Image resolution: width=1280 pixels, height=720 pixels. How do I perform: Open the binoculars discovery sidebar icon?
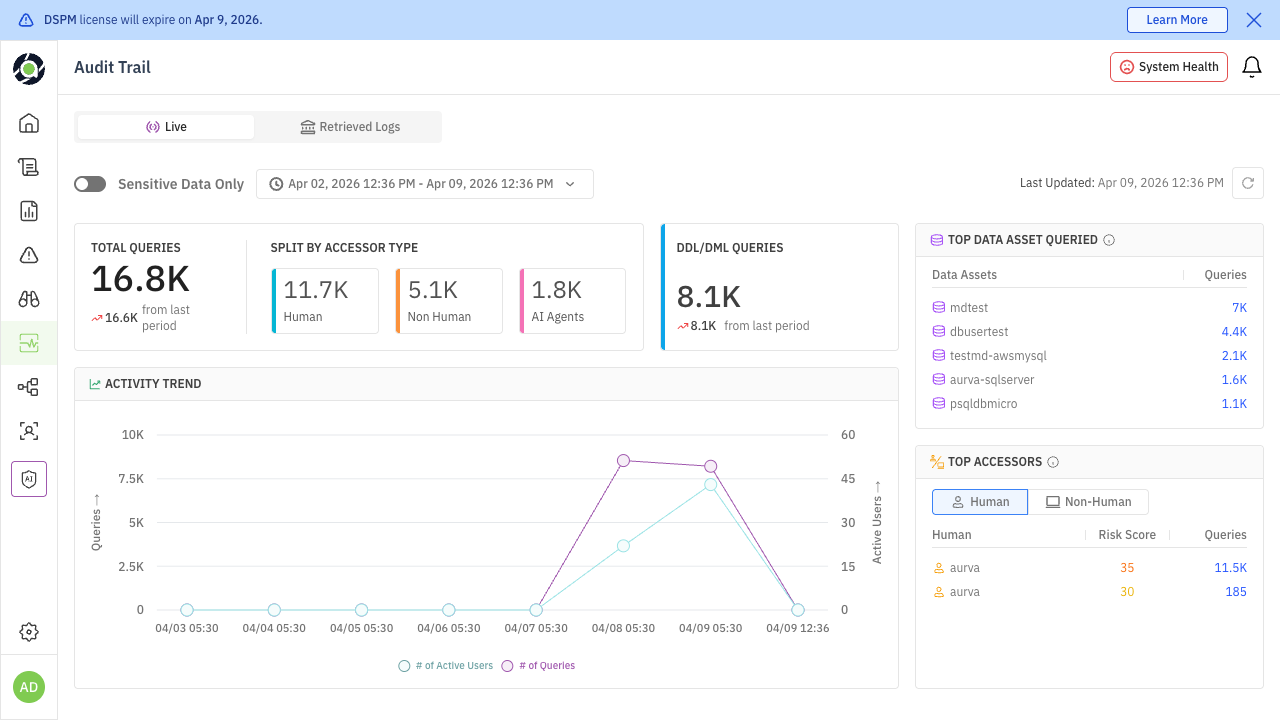[29, 299]
